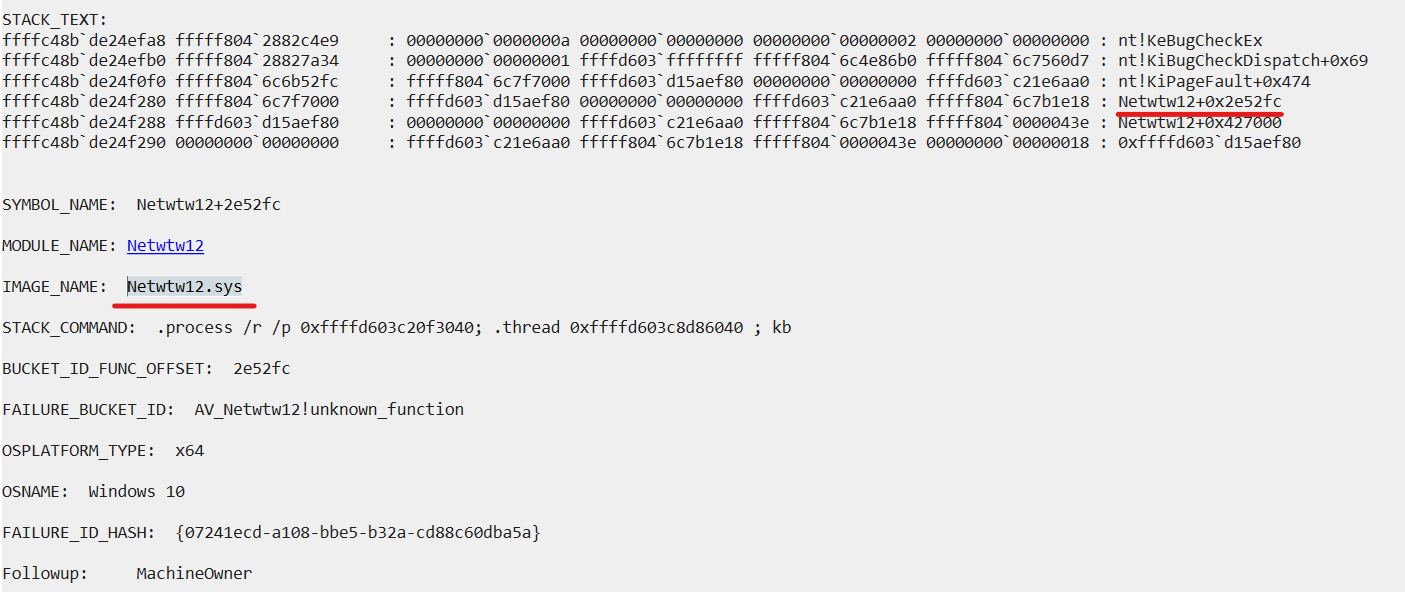Click the Followup MachineOwner text
The image size is (1405, 592).
[194, 573]
